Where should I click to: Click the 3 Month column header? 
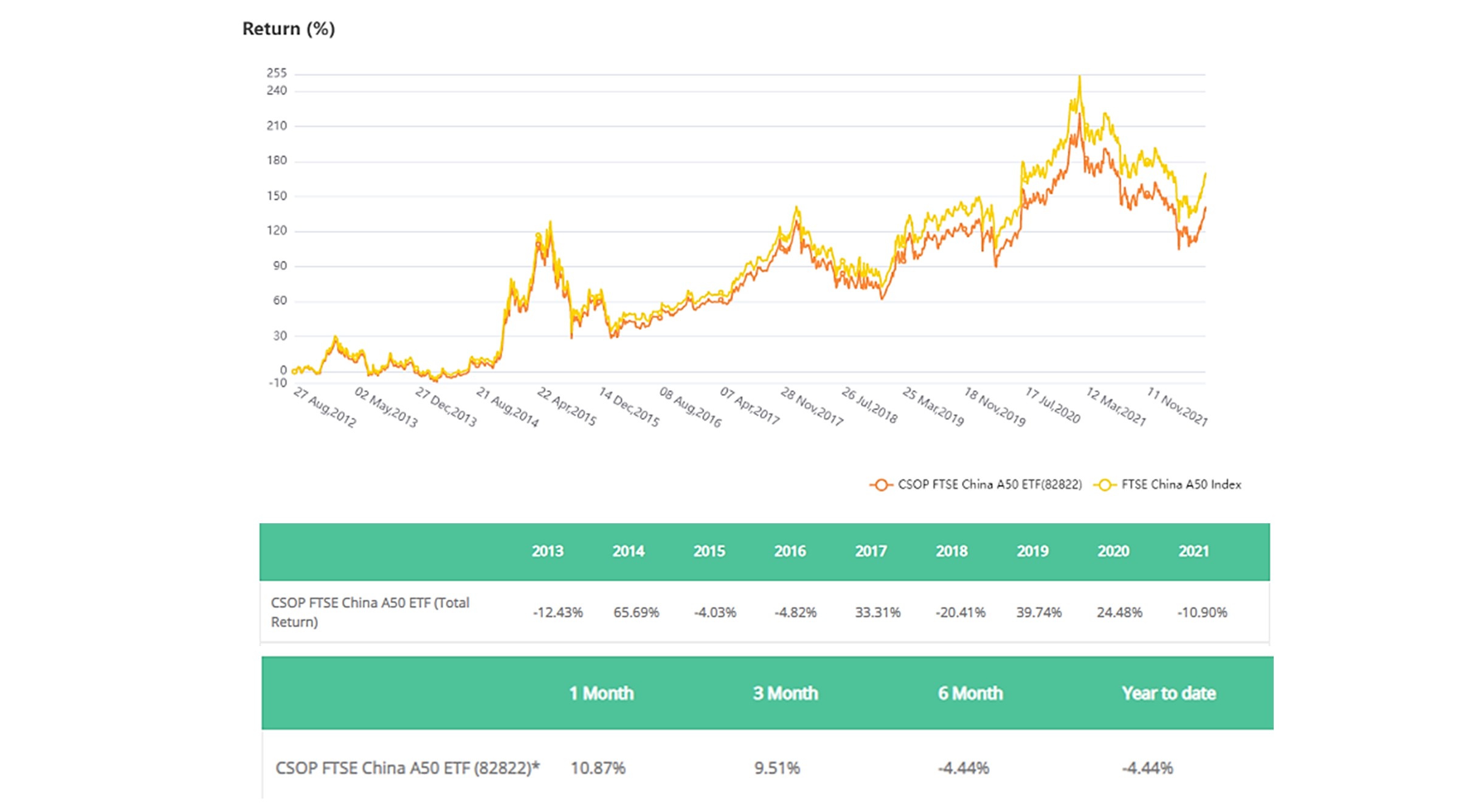(785, 693)
